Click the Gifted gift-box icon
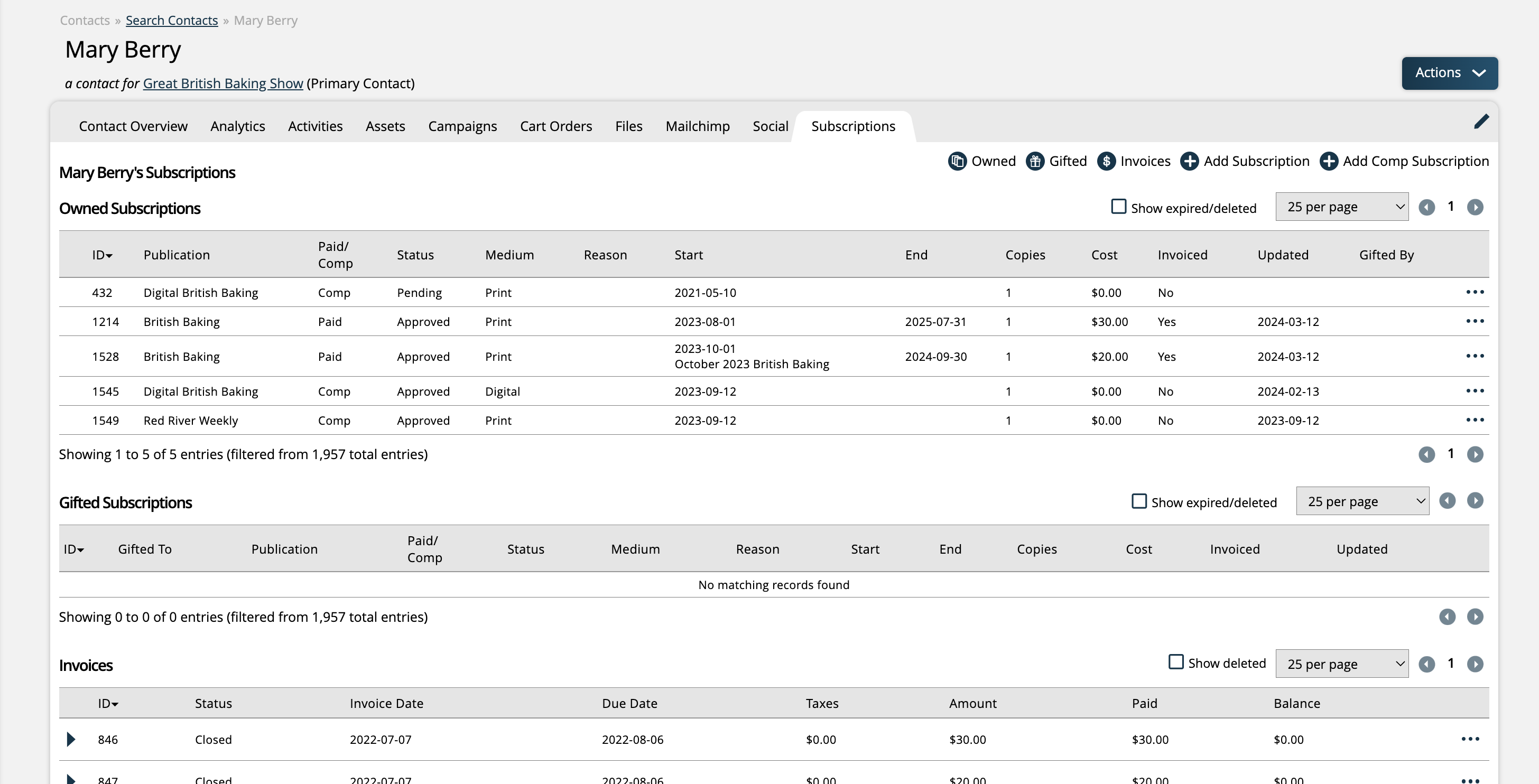This screenshot has height=784, width=1539. (x=1035, y=161)
